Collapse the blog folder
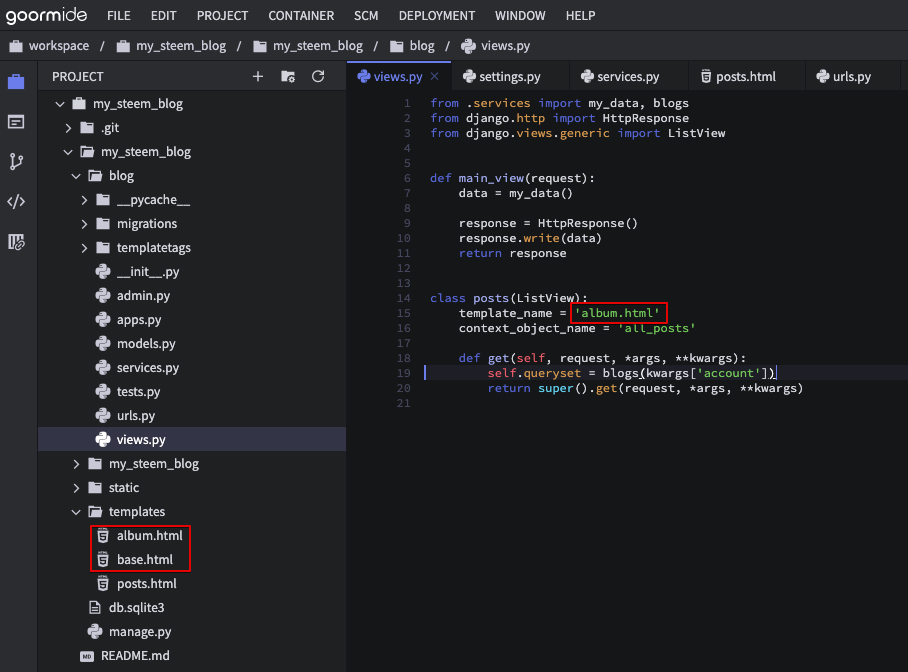Viewport: 908px width, 672px height. pos(76,176)
